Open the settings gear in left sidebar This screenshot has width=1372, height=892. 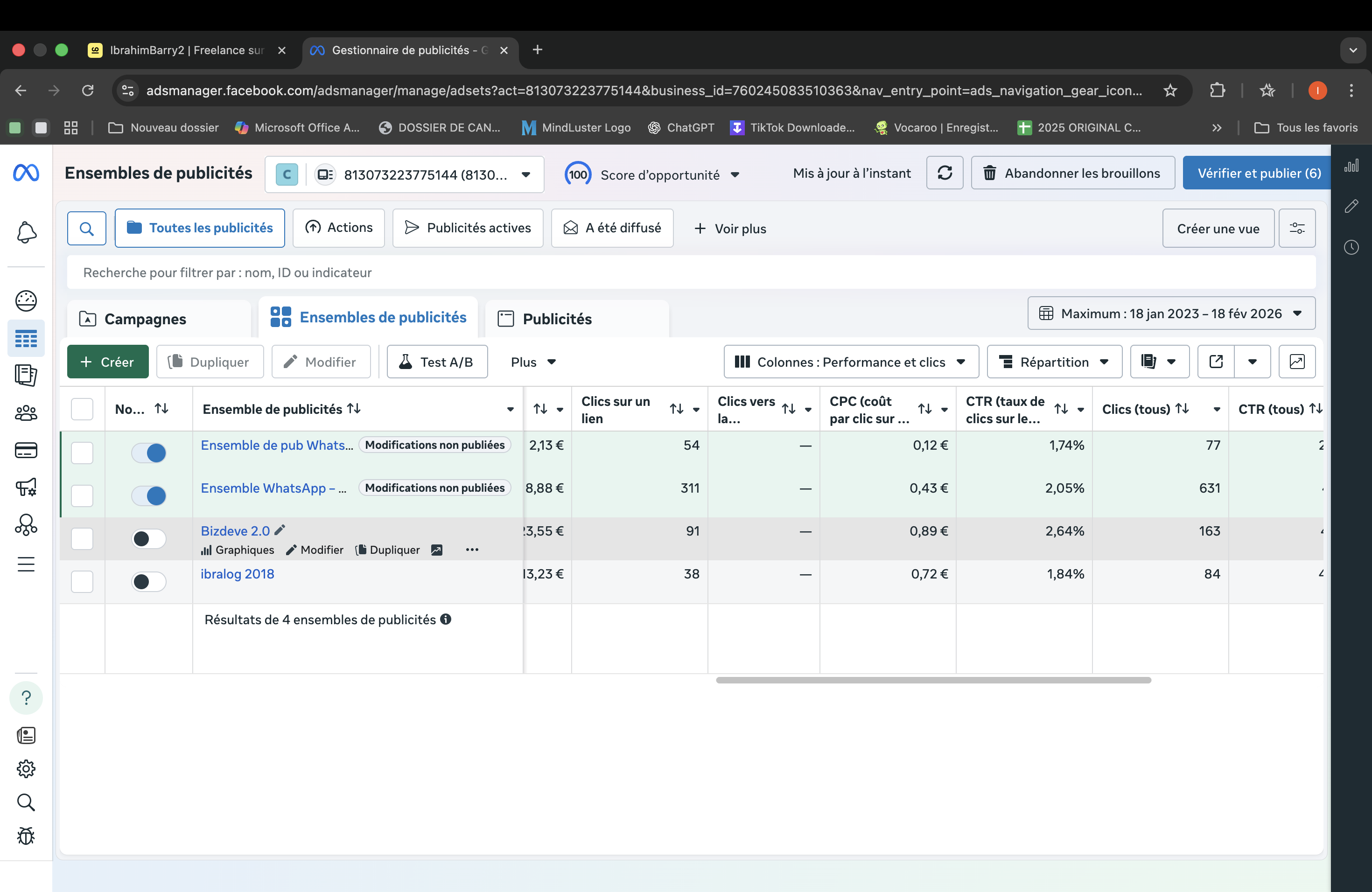pyautogui.click(x=26, y=769)
